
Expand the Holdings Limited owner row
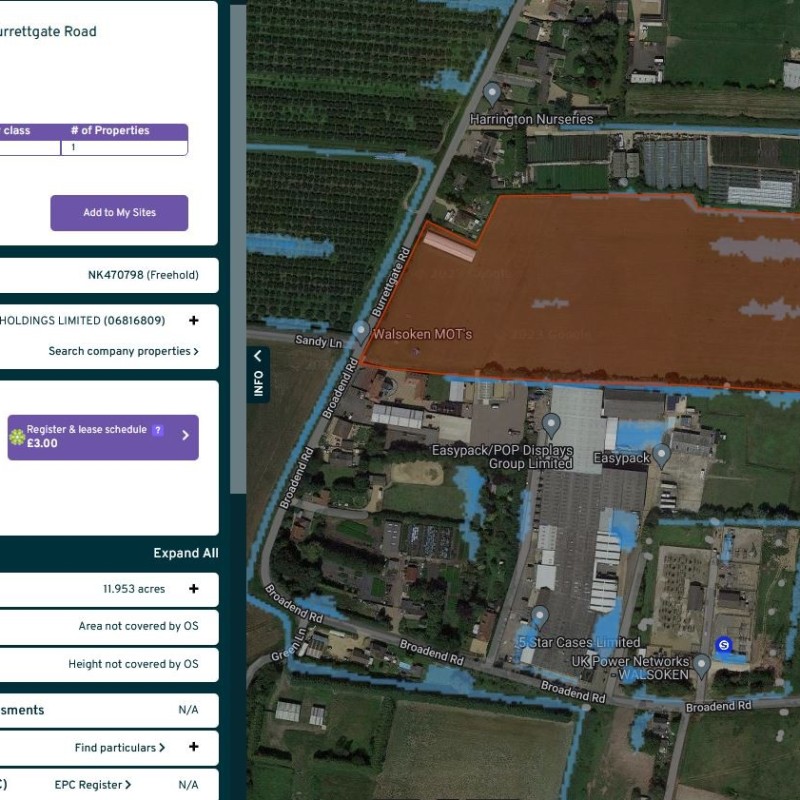point(193,321)
